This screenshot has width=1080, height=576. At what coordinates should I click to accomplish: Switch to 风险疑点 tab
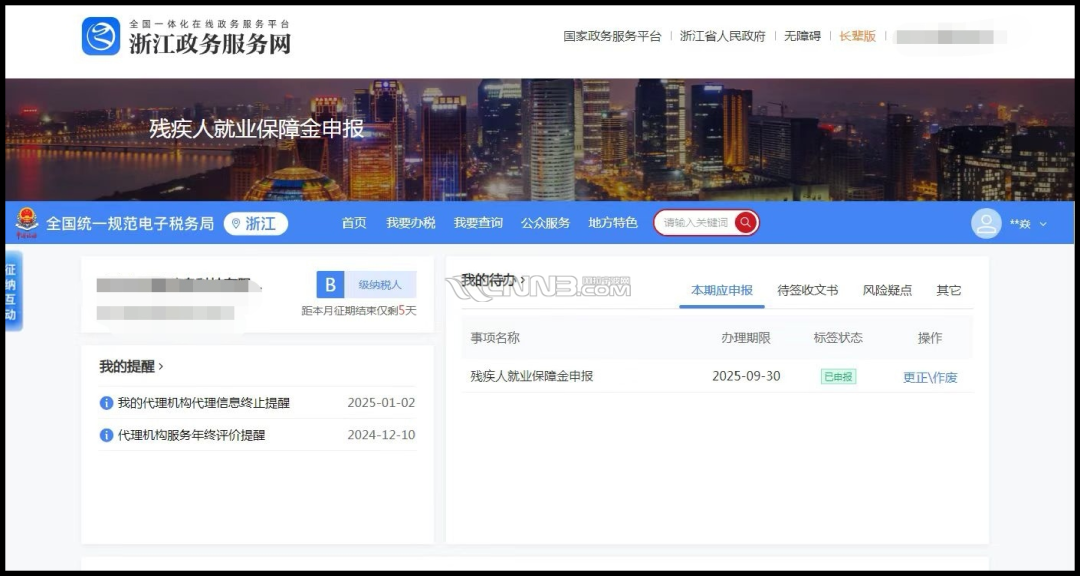(x=887, y=290)
